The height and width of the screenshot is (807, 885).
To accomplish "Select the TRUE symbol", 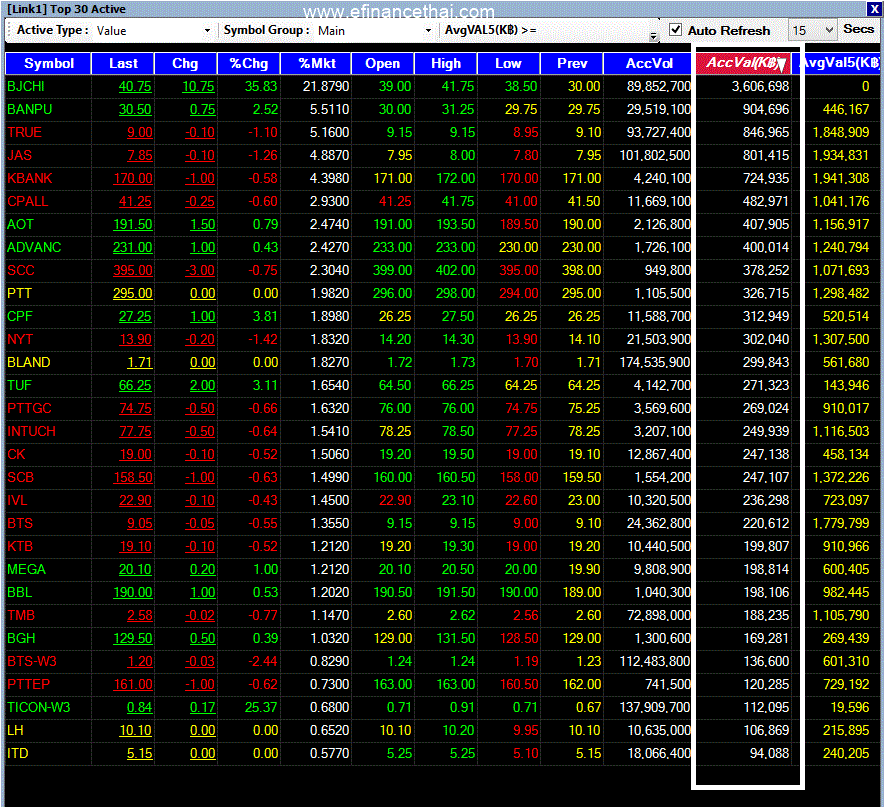I will (25, 133).
